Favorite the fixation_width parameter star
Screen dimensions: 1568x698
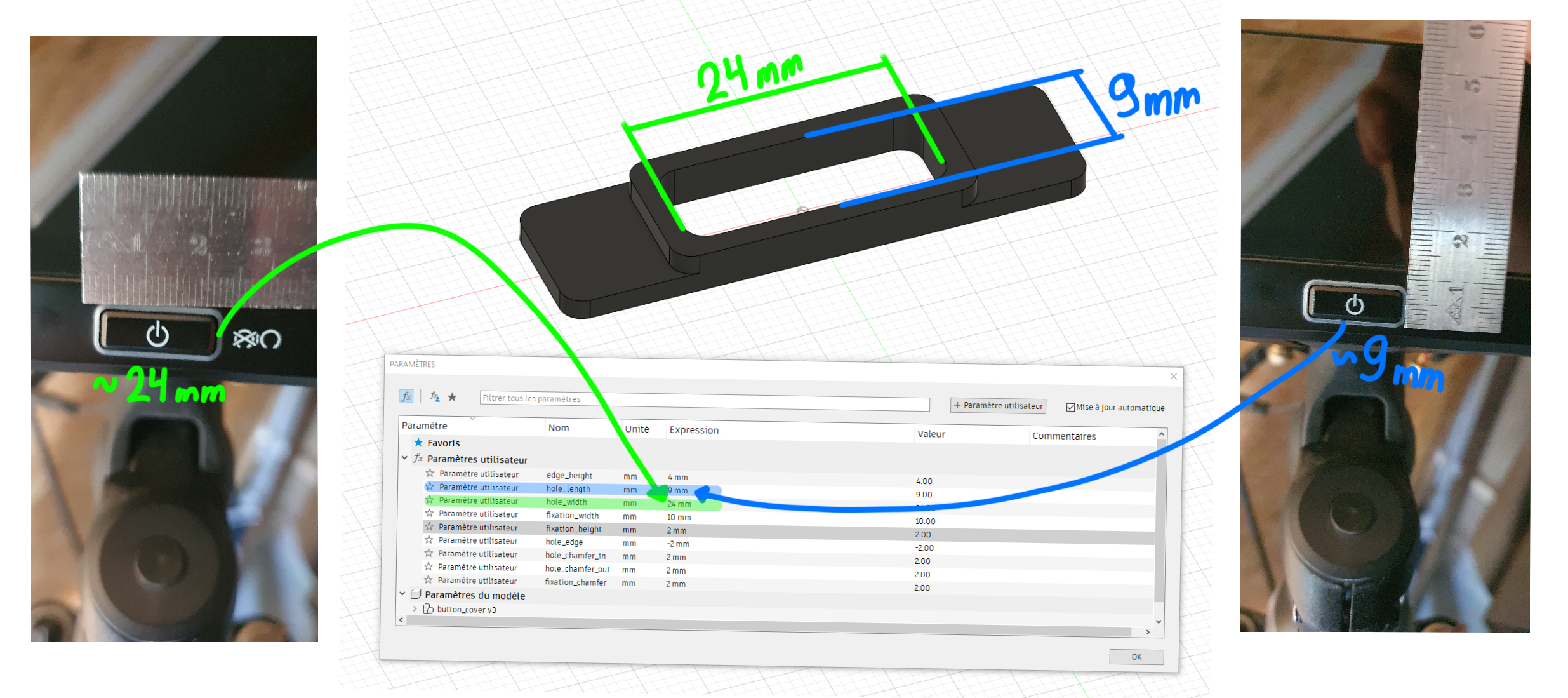coord(429,514)
